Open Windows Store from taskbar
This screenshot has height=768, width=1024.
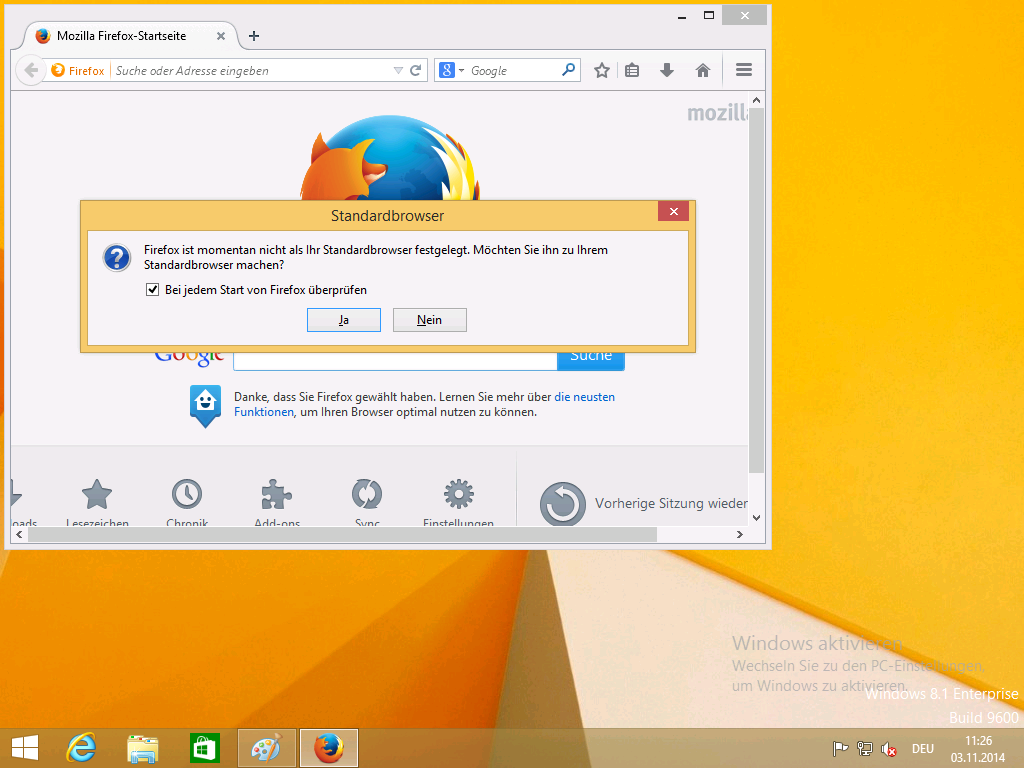pos(204,748)
